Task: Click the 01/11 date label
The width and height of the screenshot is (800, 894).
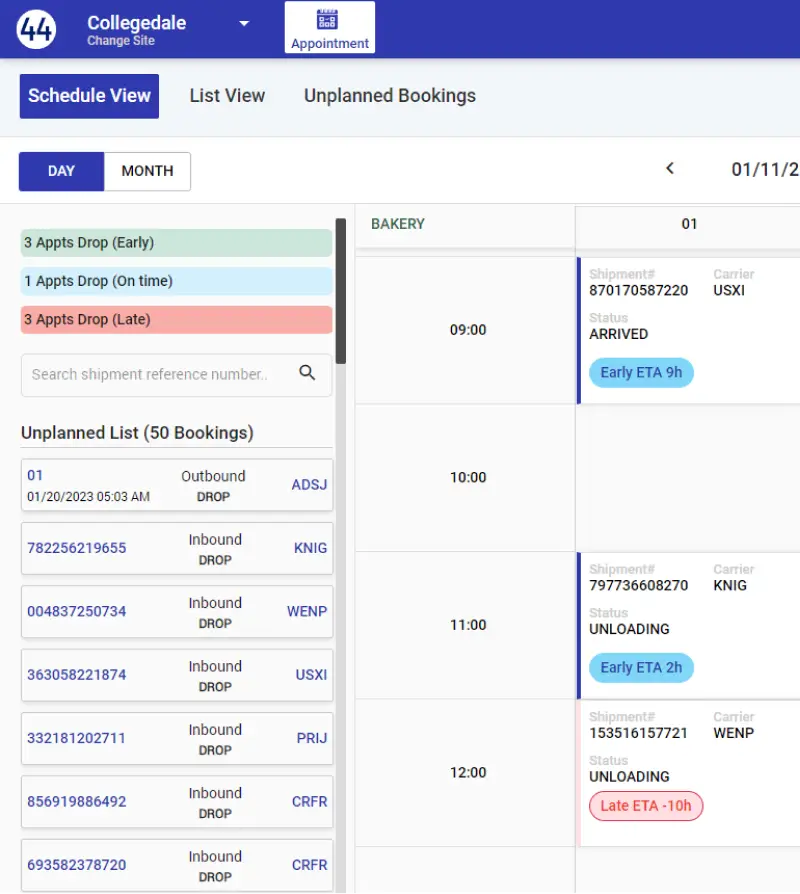Action: point(765,169)
